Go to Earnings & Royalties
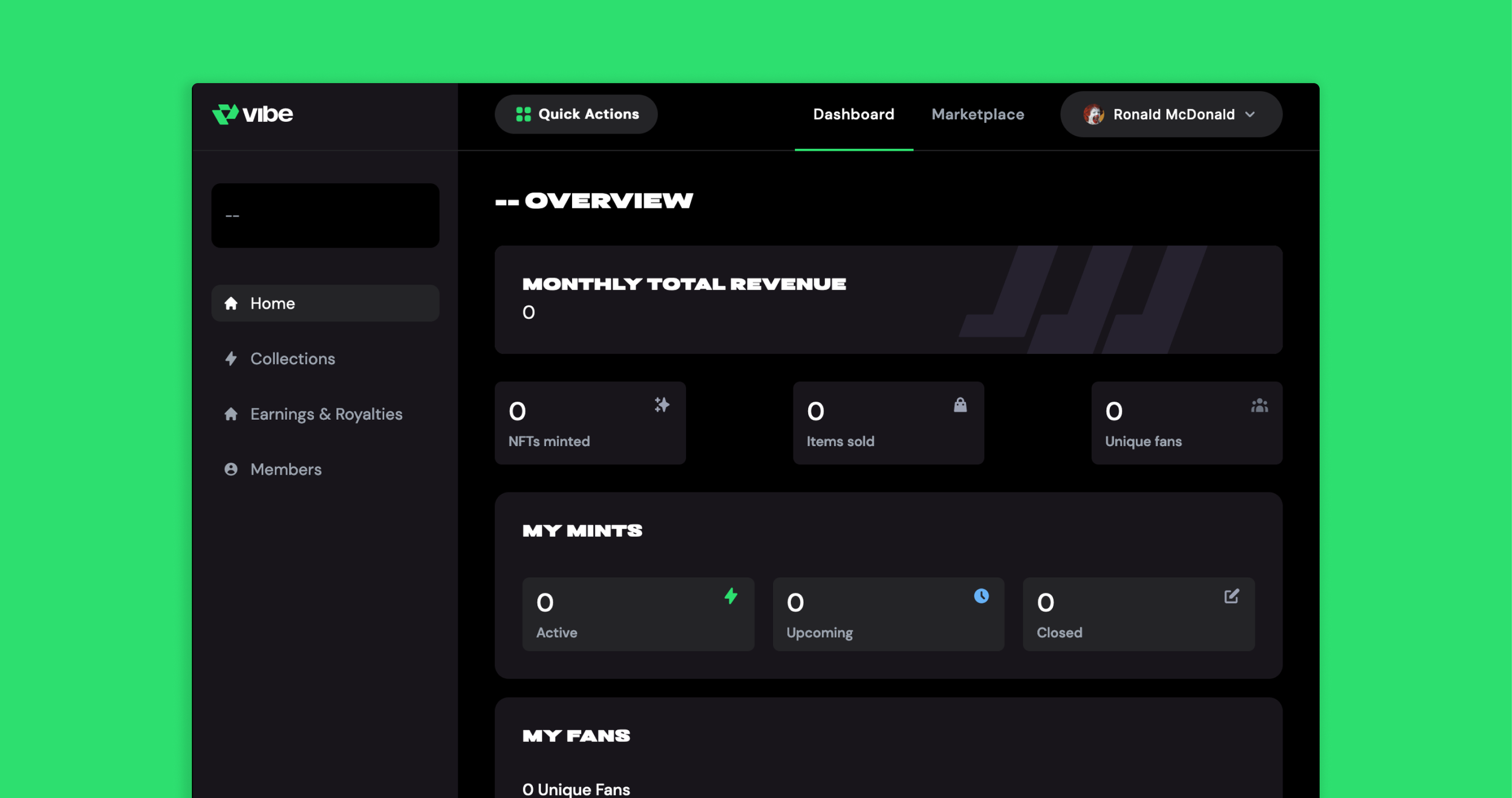The height and width of the screenshot is (798, 1512). pos(325,414)
